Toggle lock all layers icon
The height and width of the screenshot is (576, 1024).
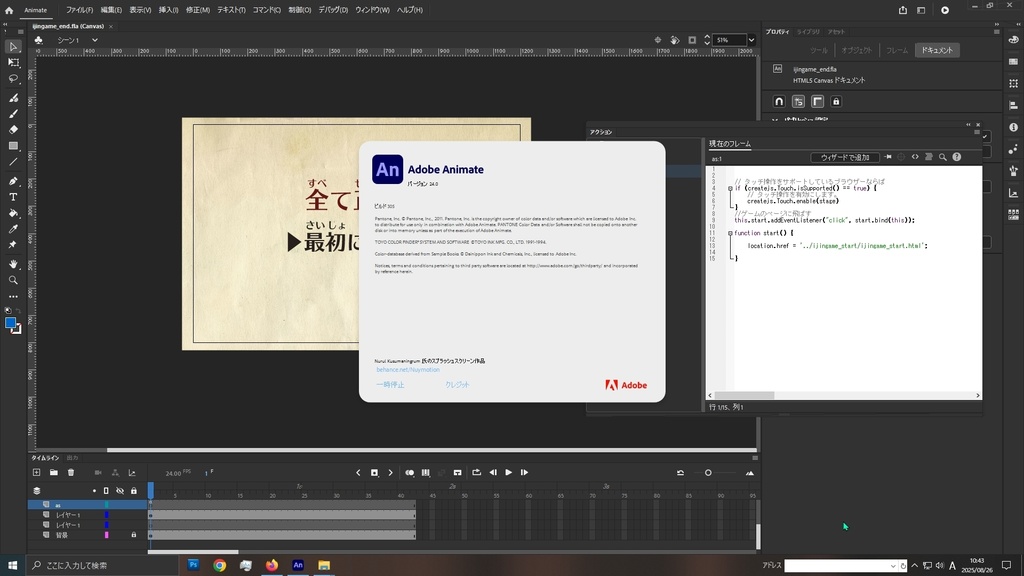(134, 490)
